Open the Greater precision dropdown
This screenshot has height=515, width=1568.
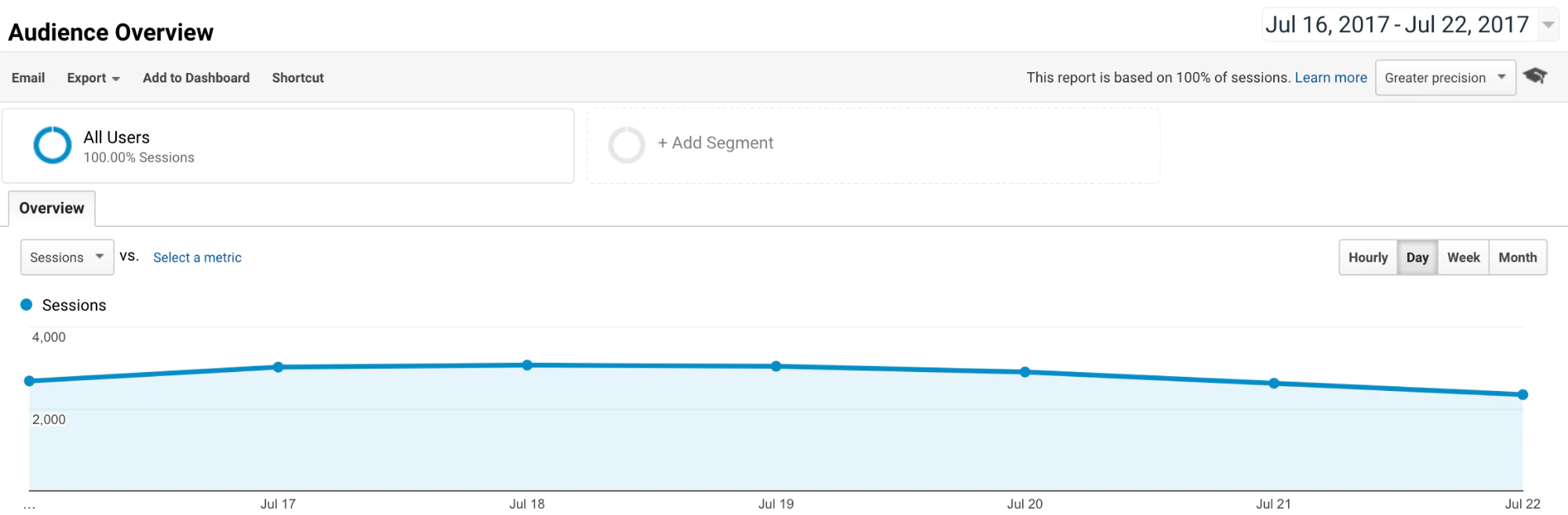1445,78
